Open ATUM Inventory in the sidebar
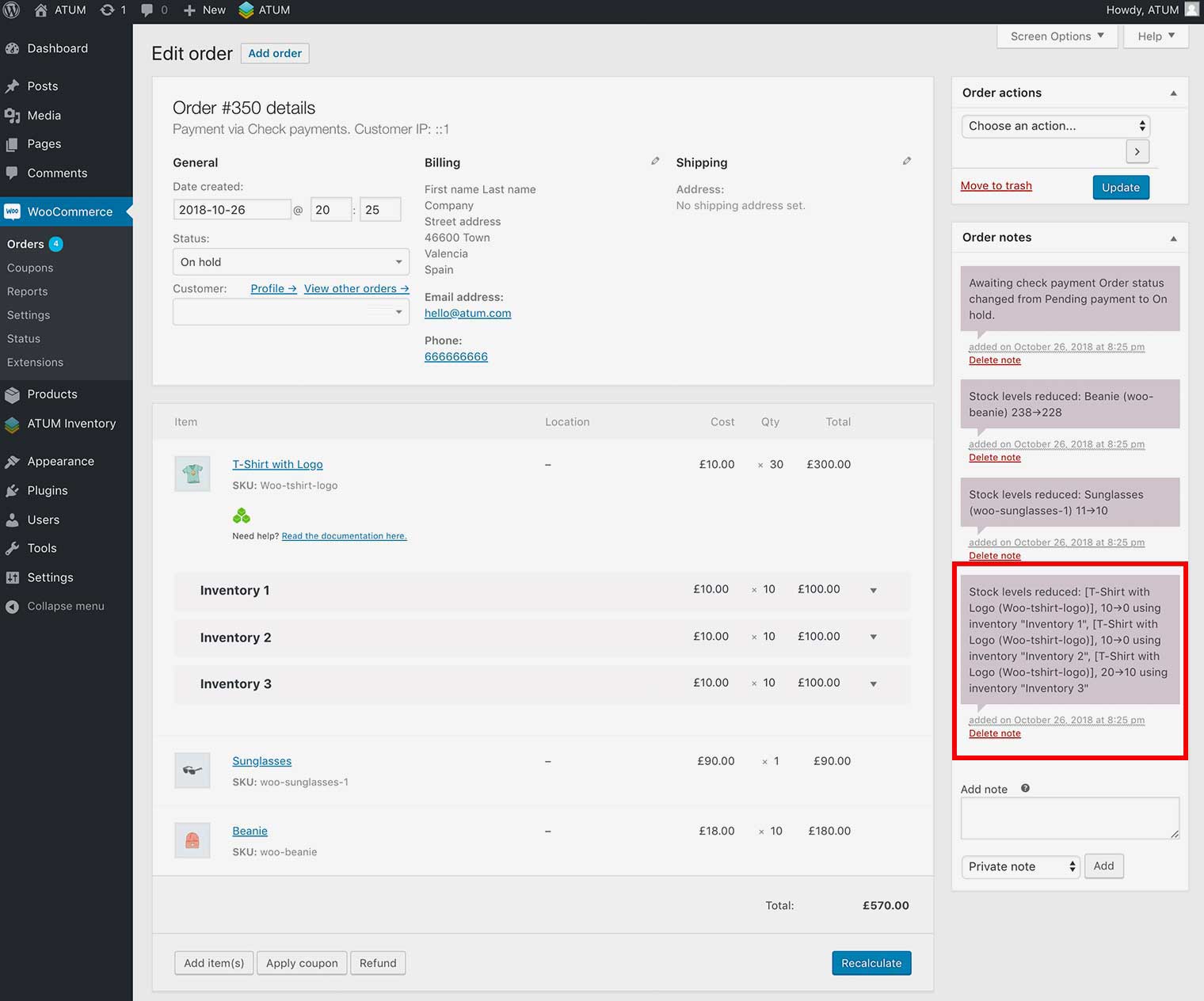Viewport: 1204px width, 1001px height. [71, 424]
